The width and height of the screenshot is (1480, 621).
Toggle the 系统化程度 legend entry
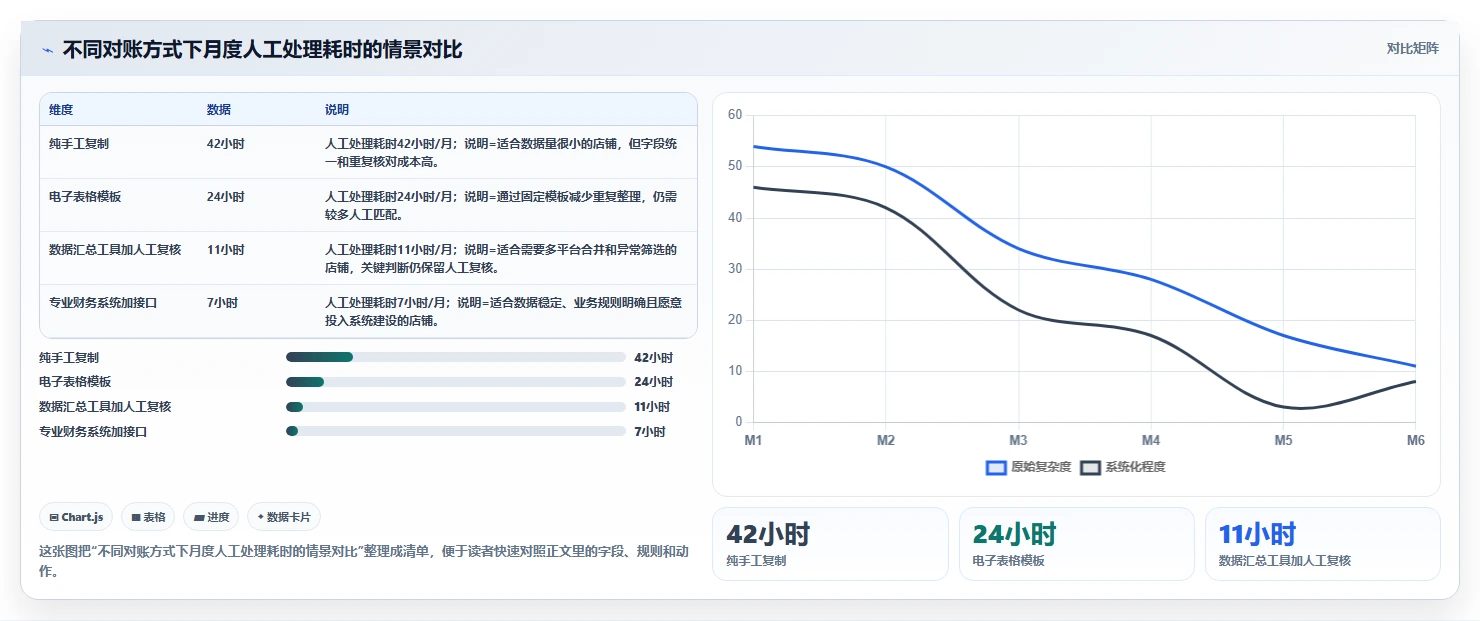[1123, 467]
